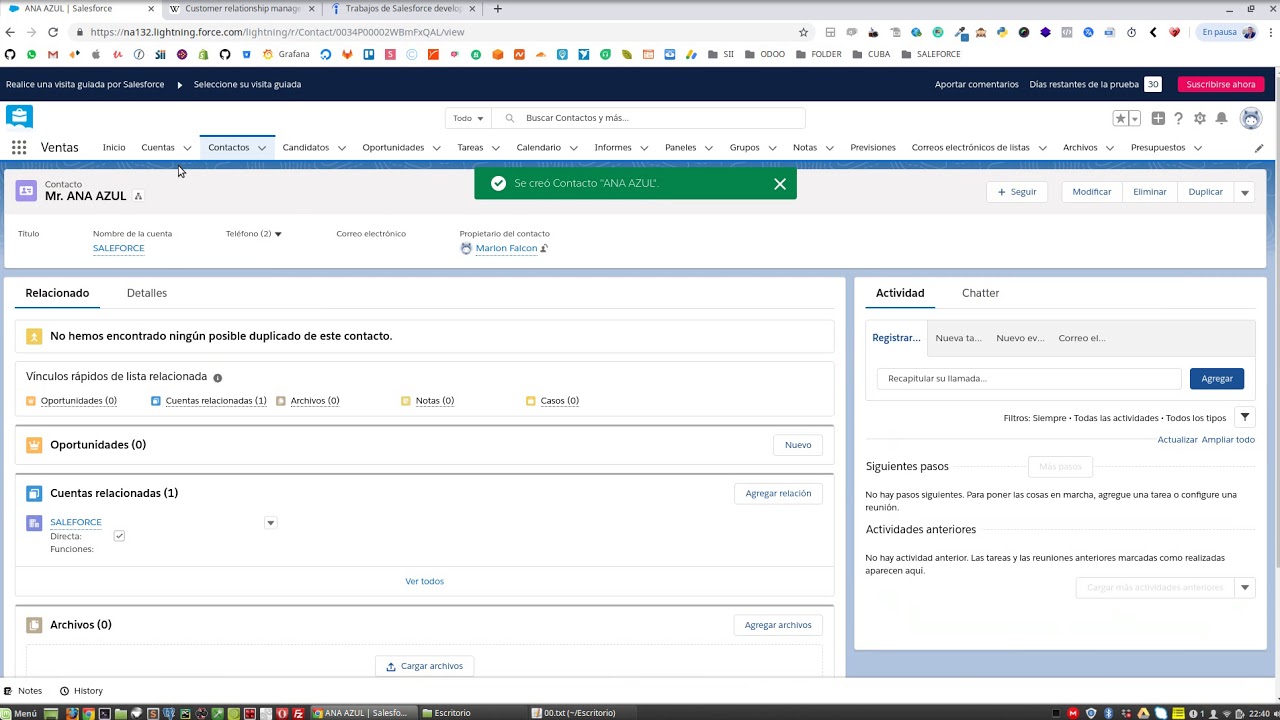Expand the Oportunidades navigation dropdown chevron
The height and width of the screenshot is (720, 1280).
click(x=436, y=148)
